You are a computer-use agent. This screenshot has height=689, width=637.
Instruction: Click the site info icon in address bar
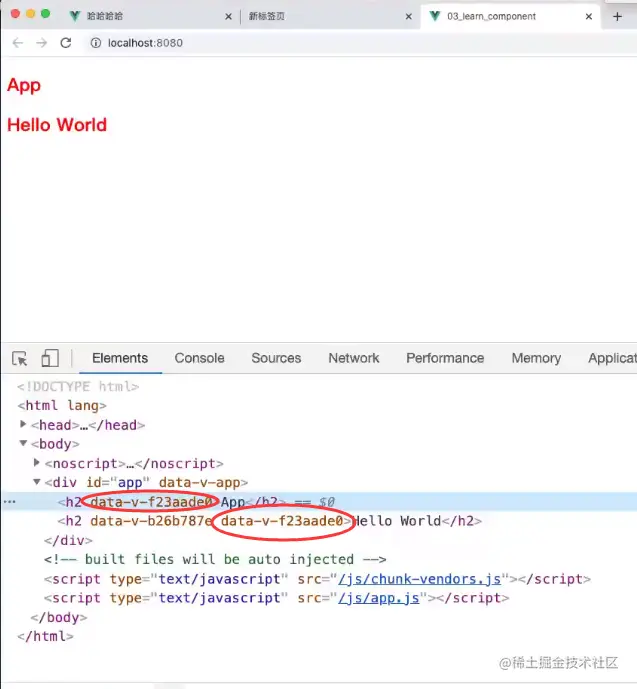pos(95,43)
